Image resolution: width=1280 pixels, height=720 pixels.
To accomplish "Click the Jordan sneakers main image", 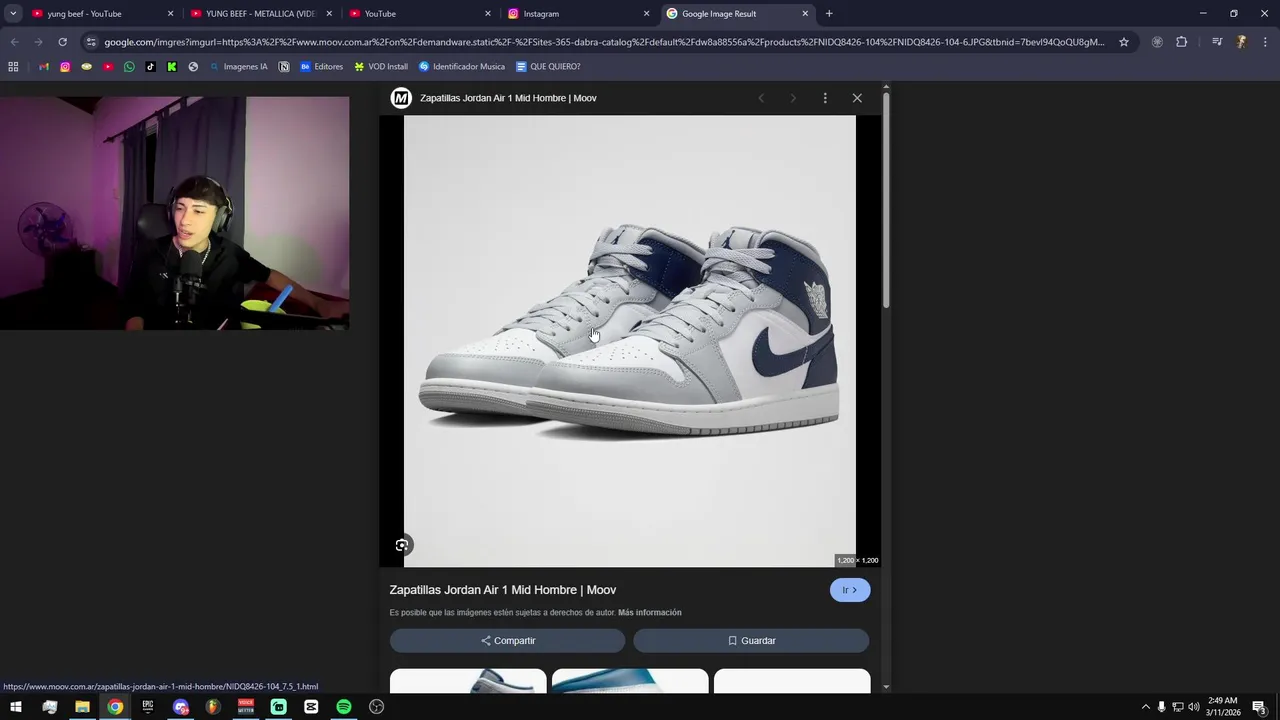I will [x=630, y=341].
